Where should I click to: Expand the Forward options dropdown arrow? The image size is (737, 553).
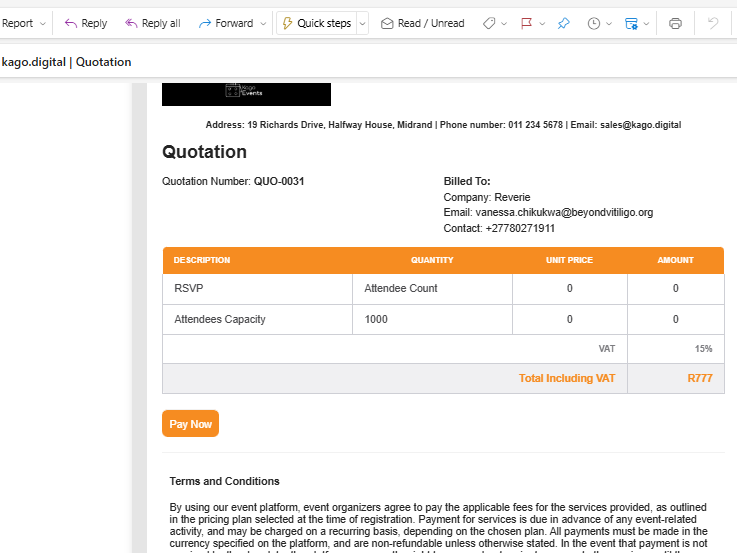click(263, 23)
